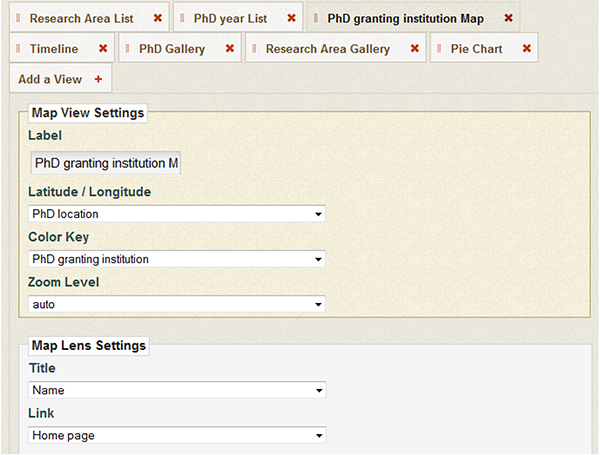Remove the PhD year List view
This screenshot has height=455, width=600.
(x=291, y=19)
